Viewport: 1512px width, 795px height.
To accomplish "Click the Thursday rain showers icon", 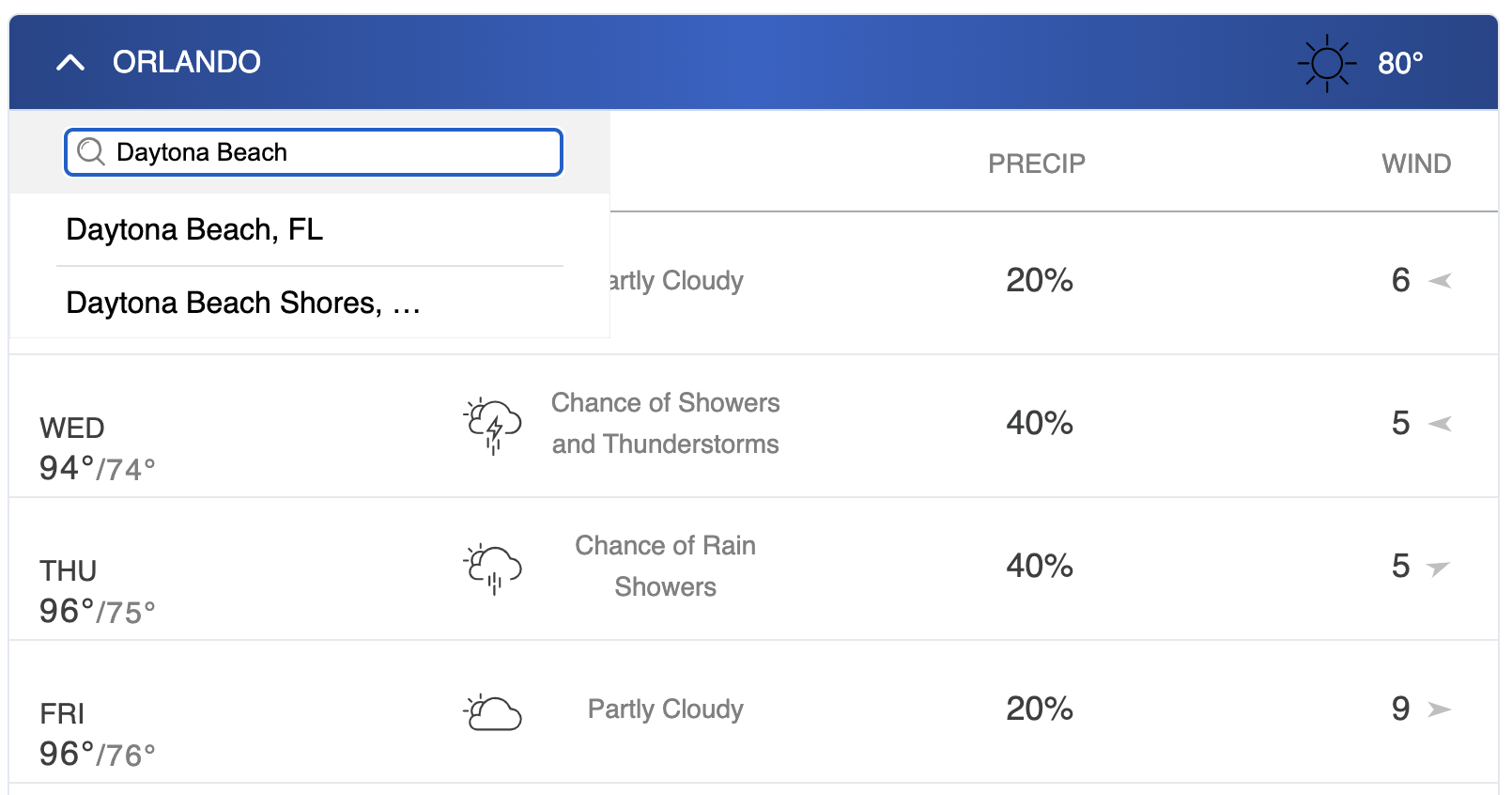I will pyautogui.click(x=492, y=568).
